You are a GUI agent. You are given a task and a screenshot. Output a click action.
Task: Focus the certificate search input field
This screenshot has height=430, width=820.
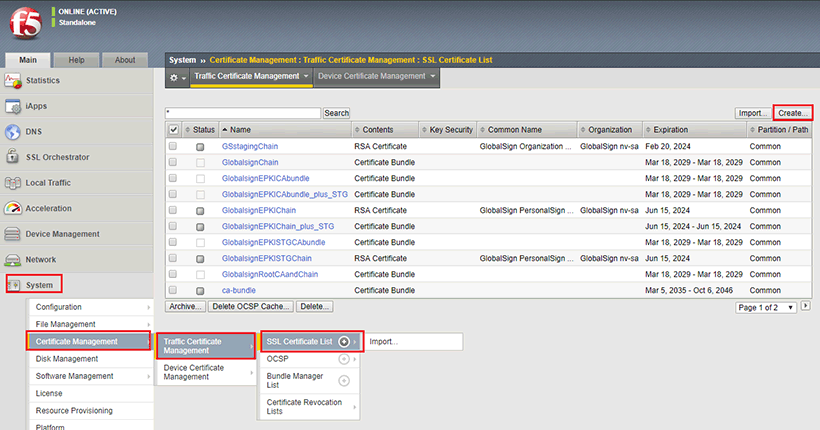[x=243, y=113]
